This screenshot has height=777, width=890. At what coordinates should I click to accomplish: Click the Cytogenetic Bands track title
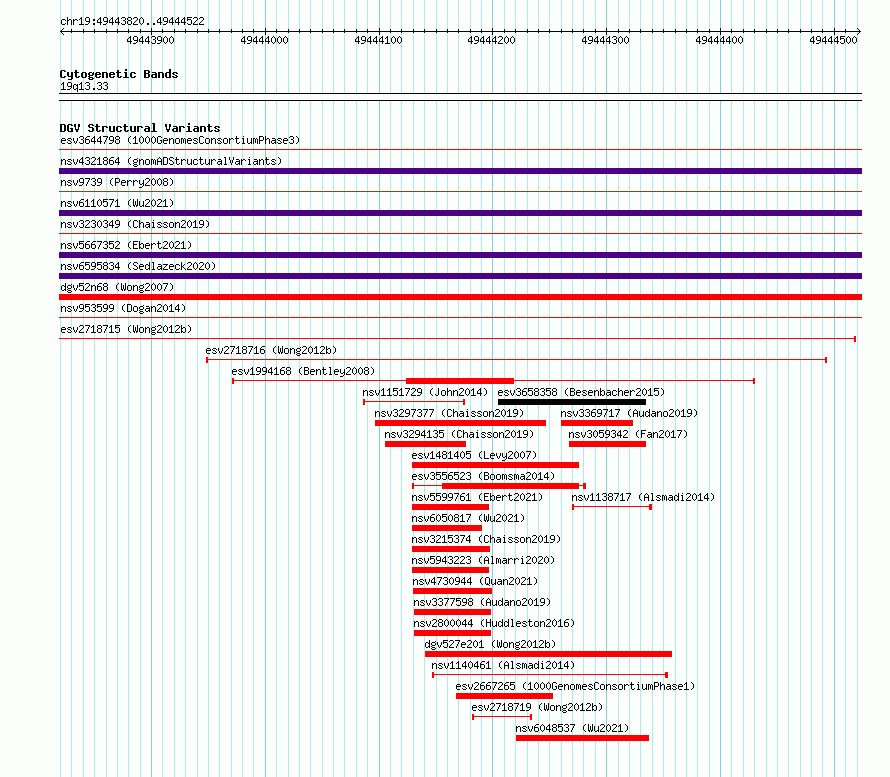click(119, 74)
